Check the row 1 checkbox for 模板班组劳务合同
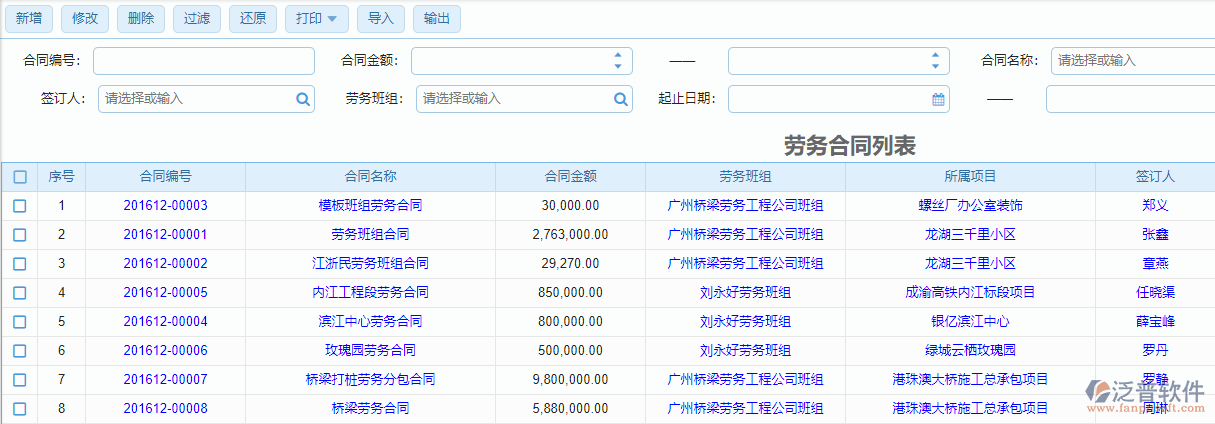 click(x=20, y=206)
